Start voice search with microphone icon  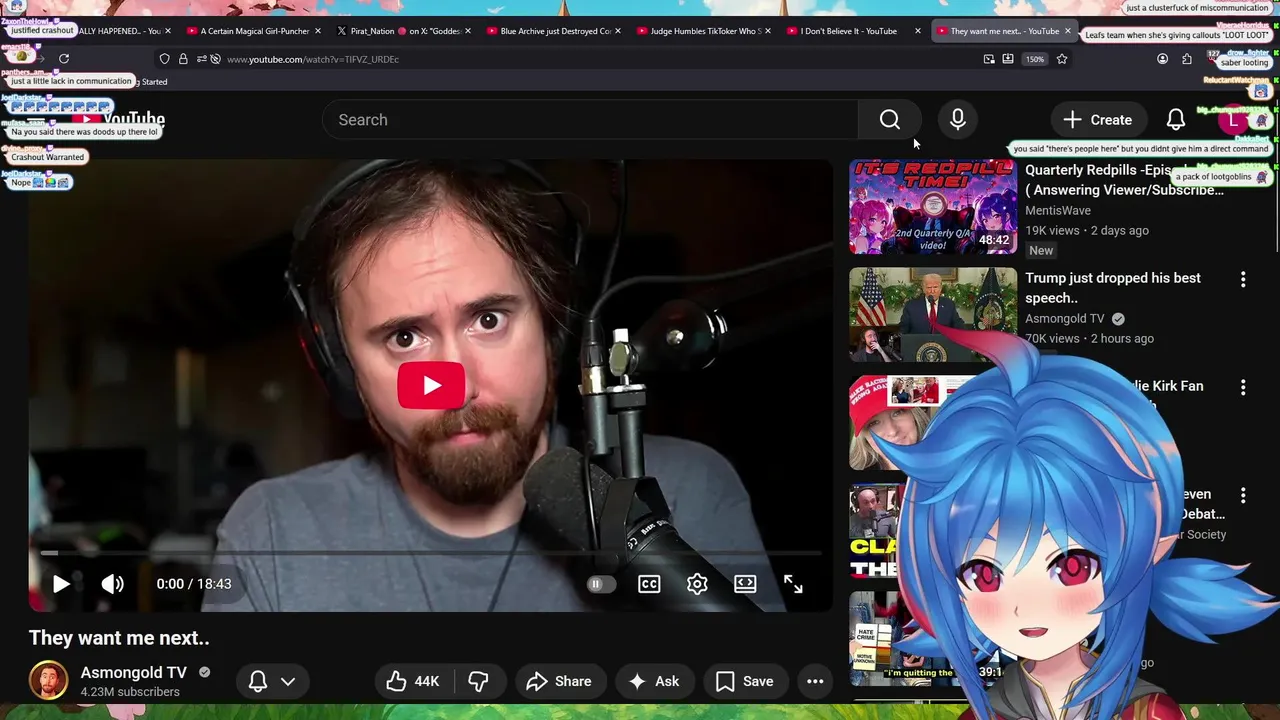958,120
